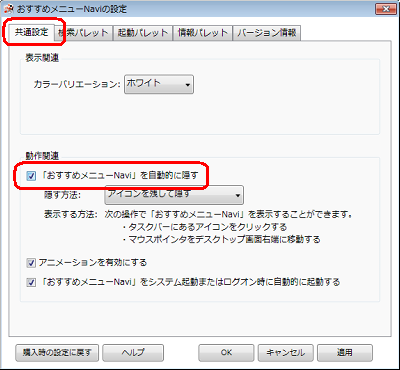
Task: Click the 表示関連 group label
Action: 42,58
